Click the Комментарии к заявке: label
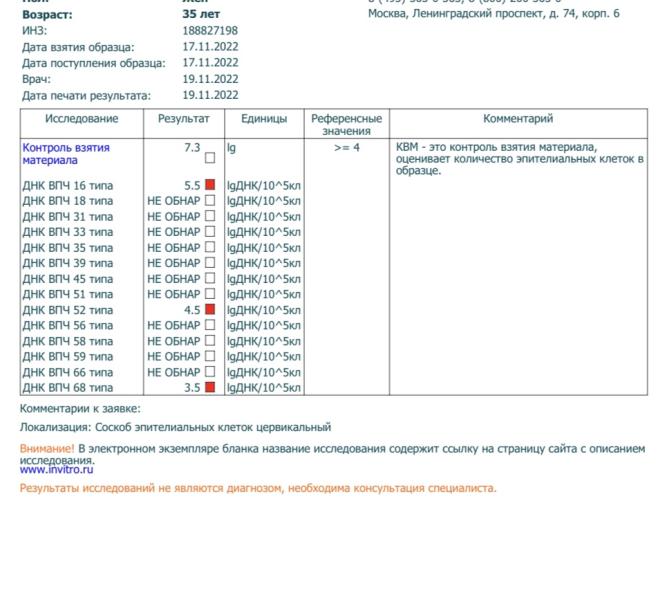This screenshot has width=666, height=600. (80, 409)
